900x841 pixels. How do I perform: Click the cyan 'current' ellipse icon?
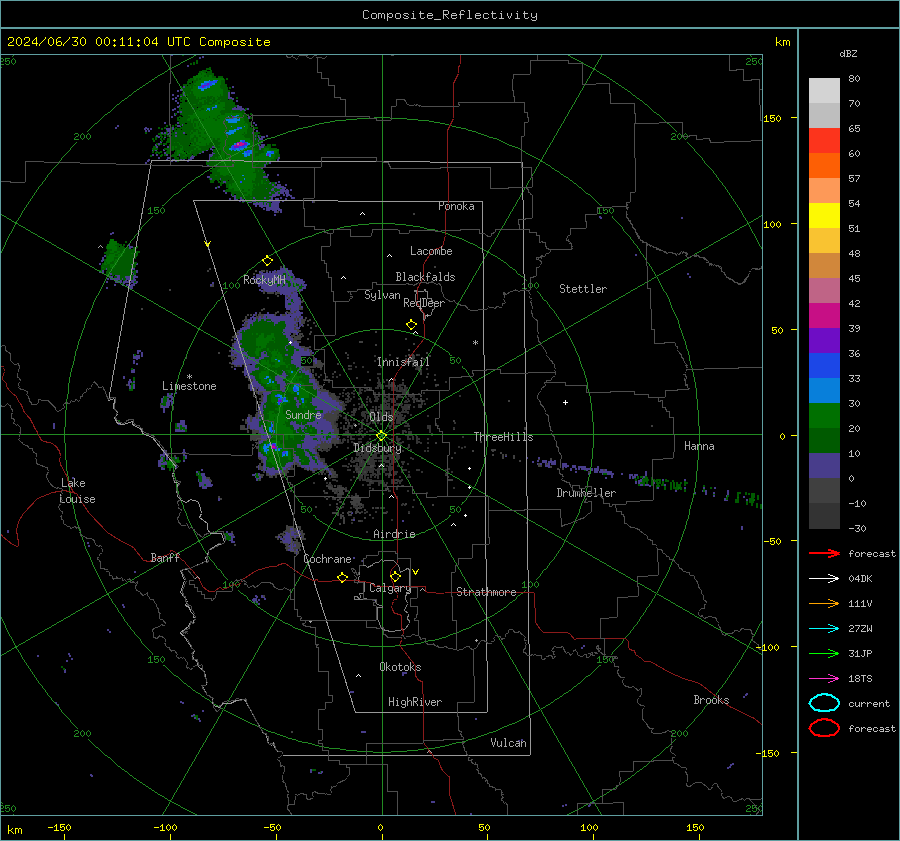(824, 703)
